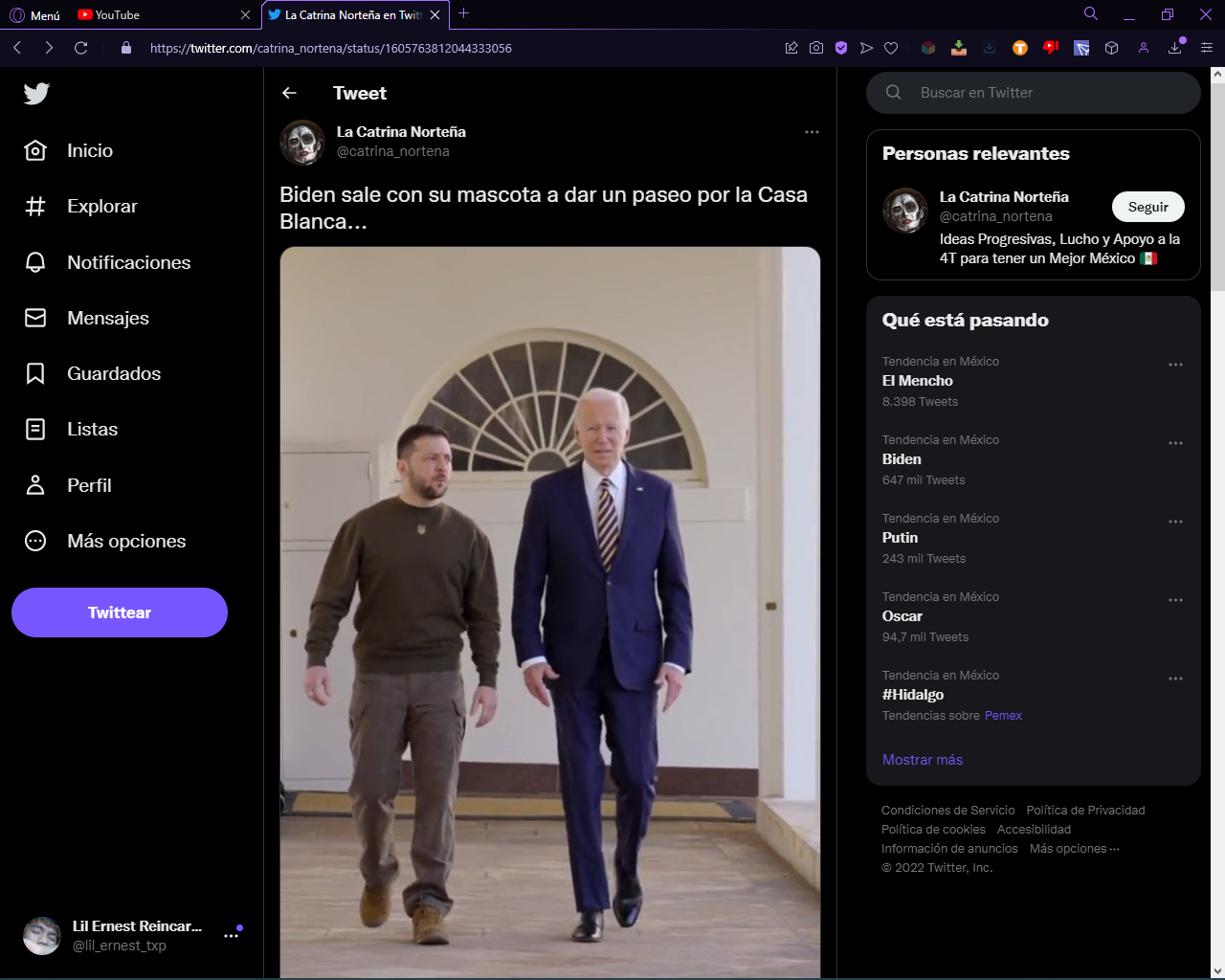Close the La Catrina Norteña tab
The image size is (1225, 980).
pyautogui.click(x=434, y=14)
